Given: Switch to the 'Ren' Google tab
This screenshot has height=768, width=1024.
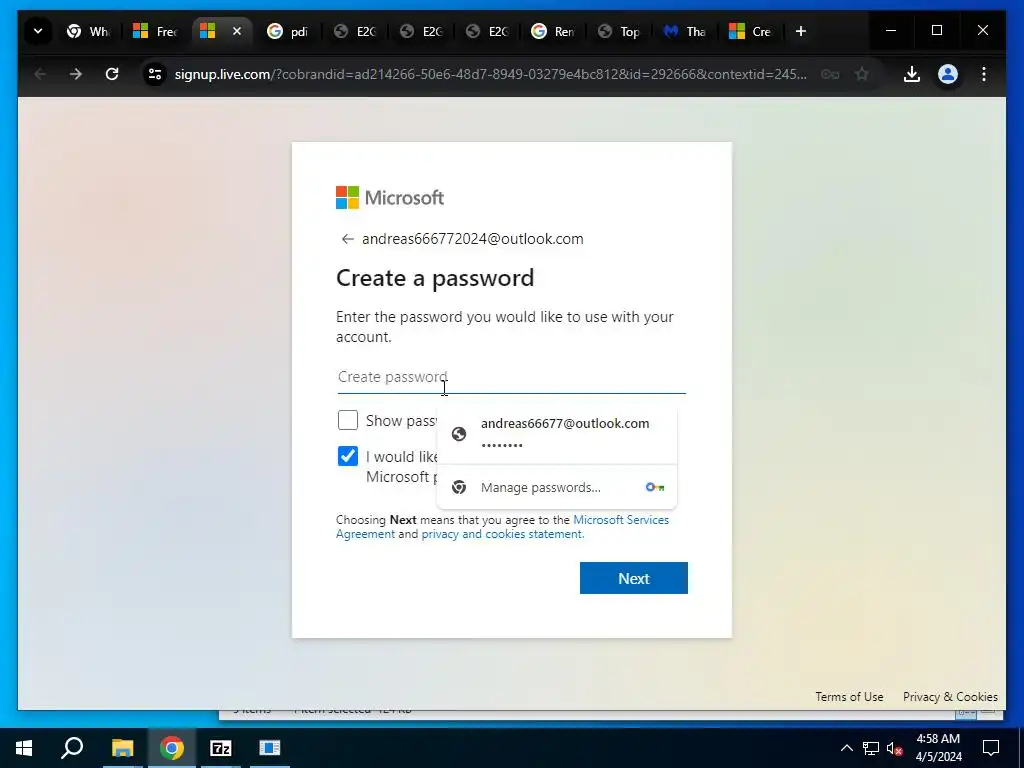Looking at the screenshot, I should pos(552,31).
